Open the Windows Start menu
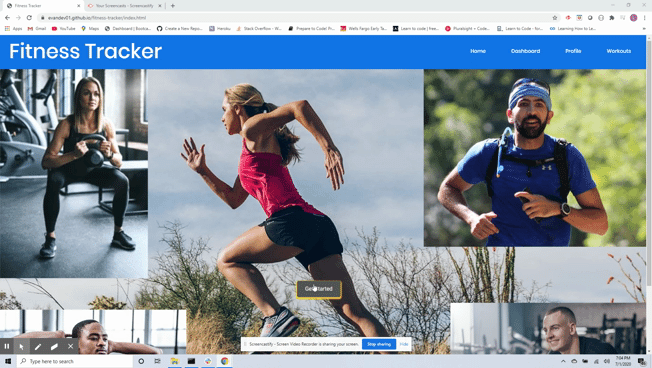The image size is (652, 368). (8, 361)
